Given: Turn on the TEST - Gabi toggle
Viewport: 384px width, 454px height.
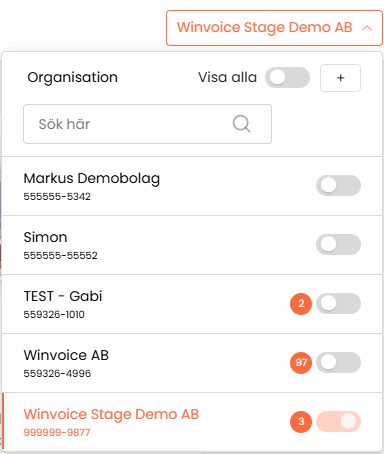Looking at the screenshot, I should coord(338,304).
